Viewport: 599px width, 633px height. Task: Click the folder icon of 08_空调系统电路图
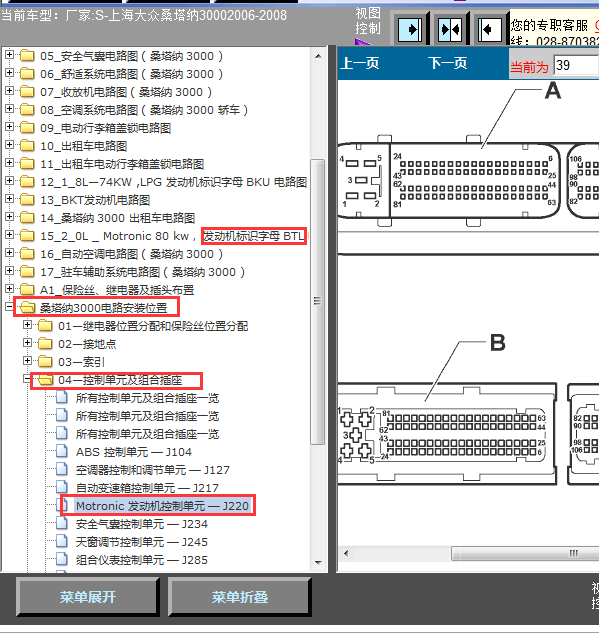27,109
